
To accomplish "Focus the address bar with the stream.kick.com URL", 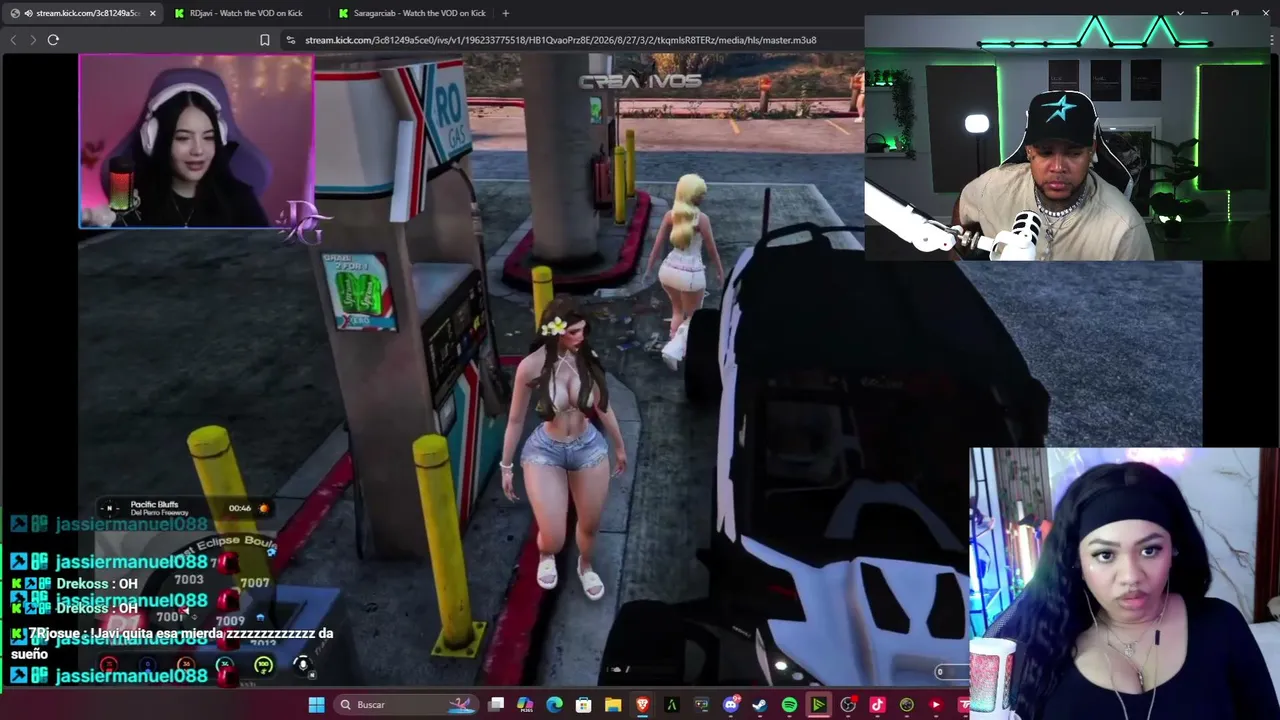I will click(560, 40).
